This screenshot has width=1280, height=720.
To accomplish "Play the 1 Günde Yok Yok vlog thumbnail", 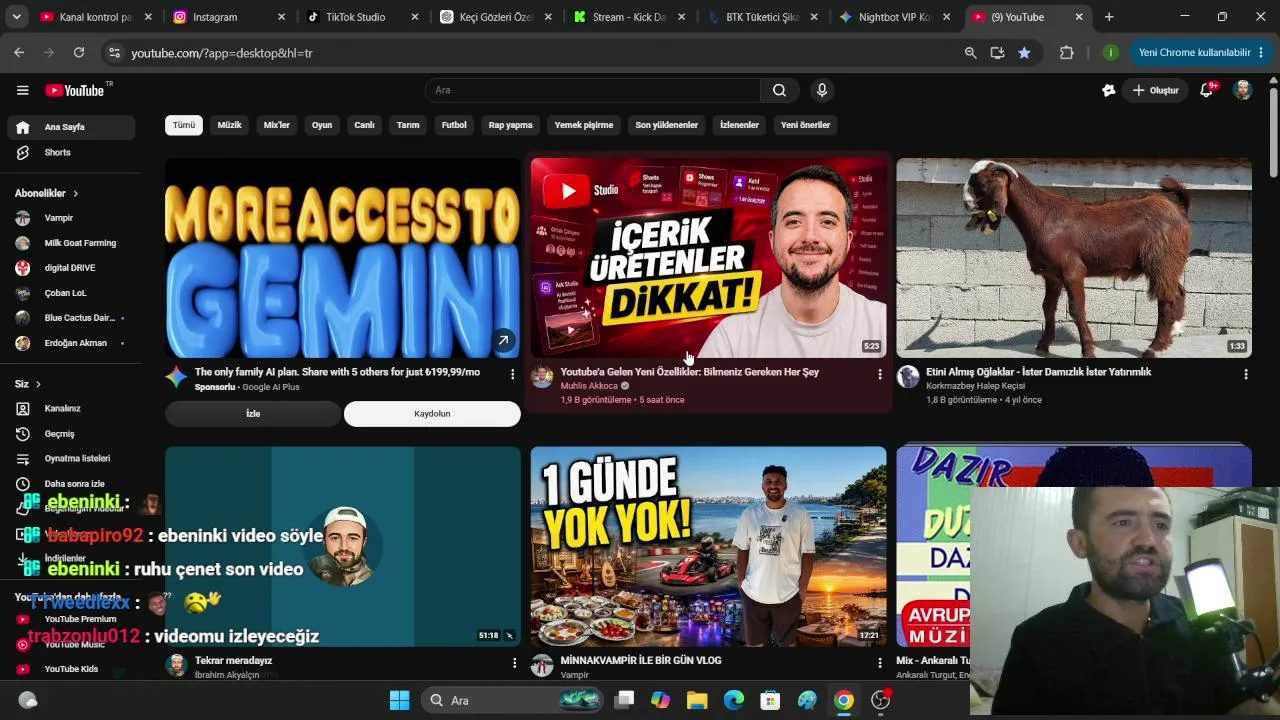I will [x=708, y=546].
